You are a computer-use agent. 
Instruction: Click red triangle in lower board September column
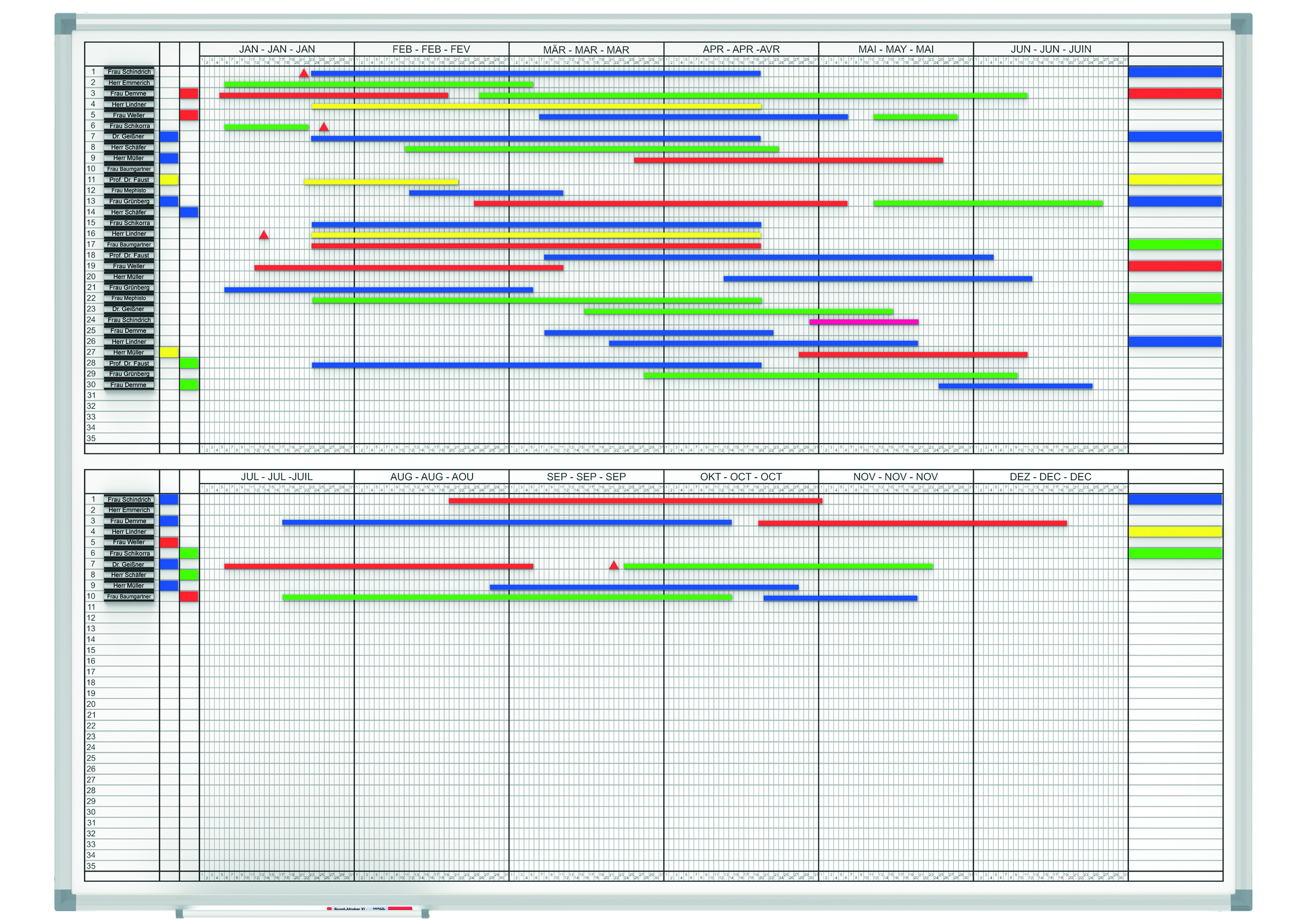pyautogui.click(x=614, y=566)
